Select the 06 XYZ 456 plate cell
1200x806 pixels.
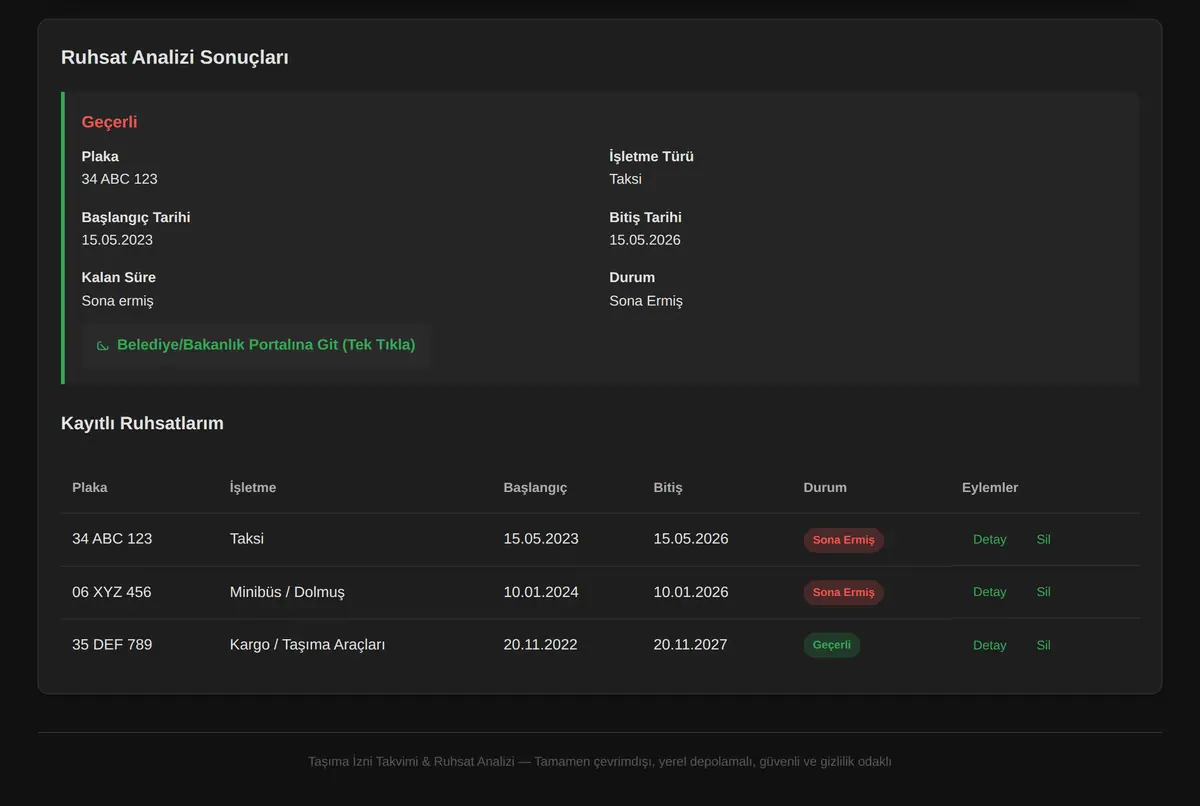click(112, 592)
